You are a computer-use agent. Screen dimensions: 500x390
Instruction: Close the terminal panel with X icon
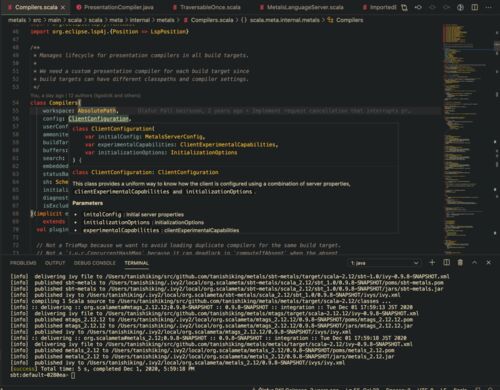[x=489, y=263]
